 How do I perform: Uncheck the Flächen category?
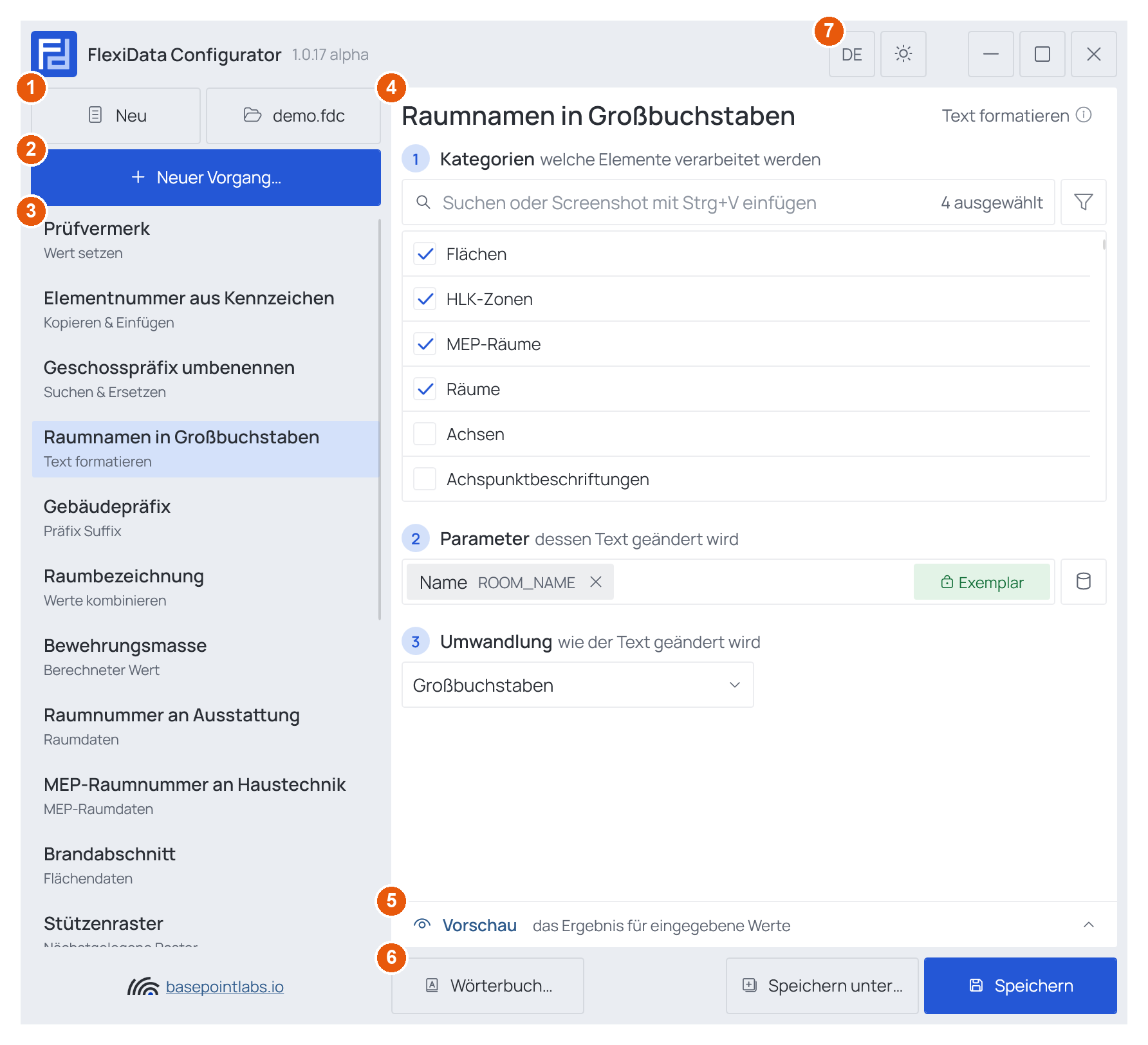425,254
